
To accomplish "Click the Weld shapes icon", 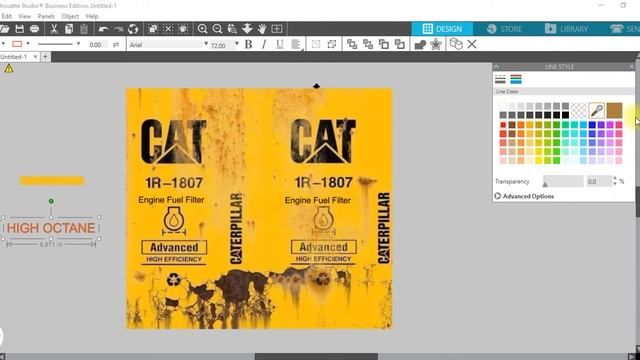I will [x=420, y=44].
